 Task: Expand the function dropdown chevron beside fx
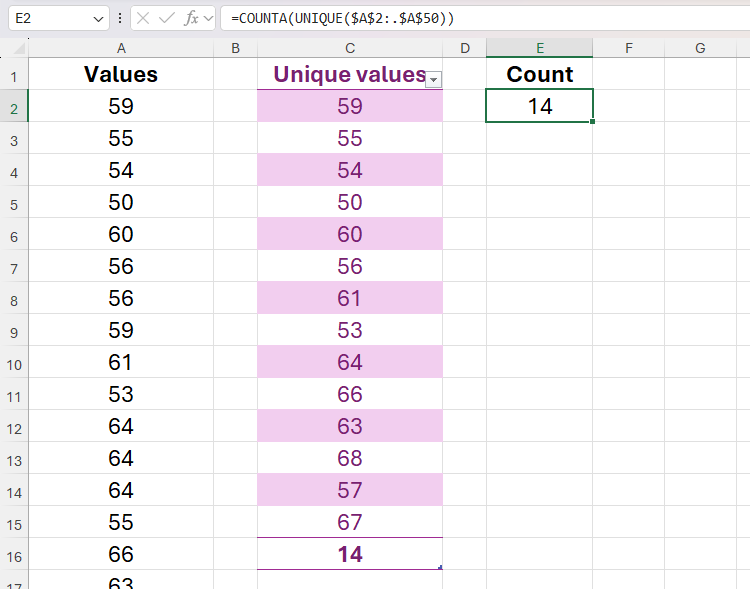coord(209,18)
